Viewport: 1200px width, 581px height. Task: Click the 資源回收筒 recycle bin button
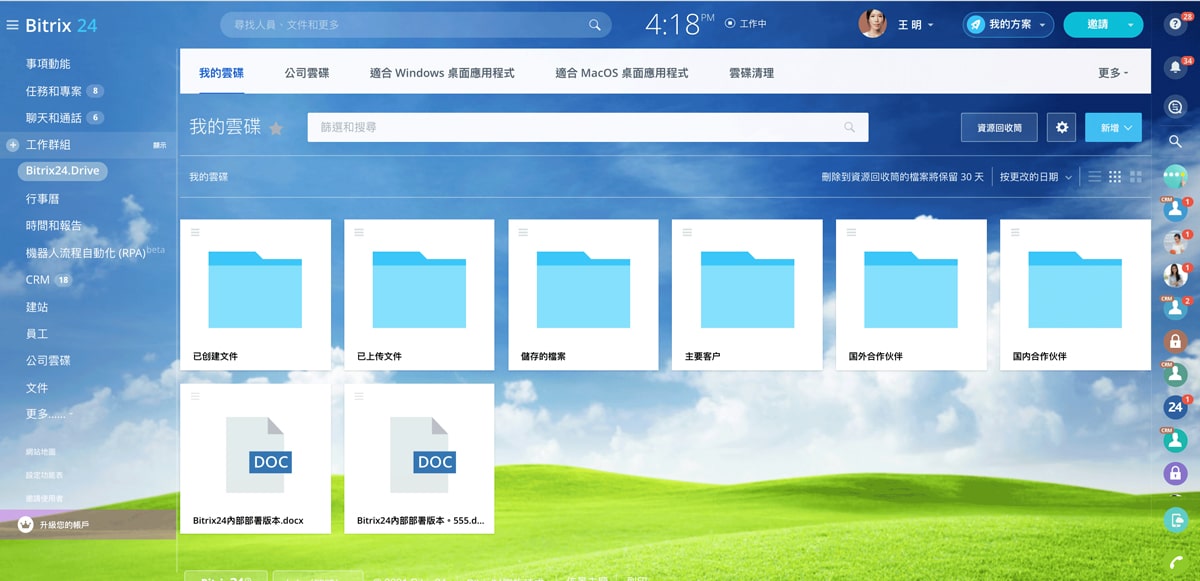pyautogui.click(x=999, y=127)
